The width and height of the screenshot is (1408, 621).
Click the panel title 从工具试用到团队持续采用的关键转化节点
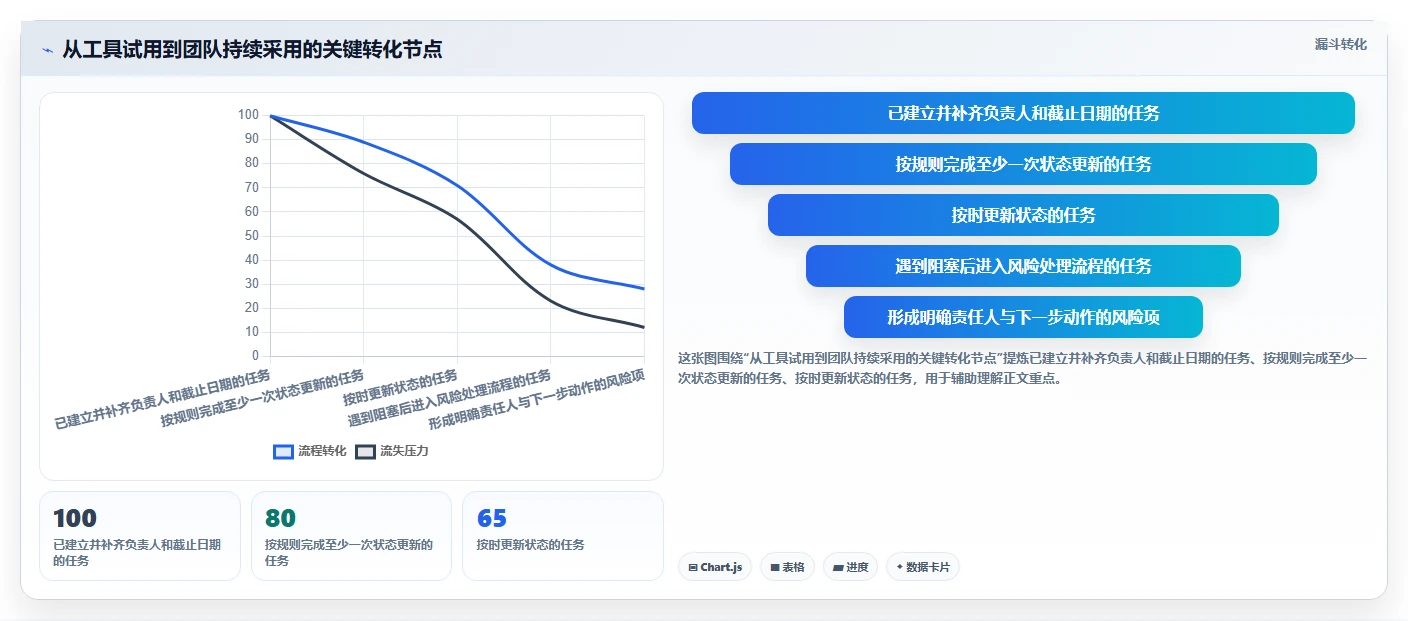point(252,49)
